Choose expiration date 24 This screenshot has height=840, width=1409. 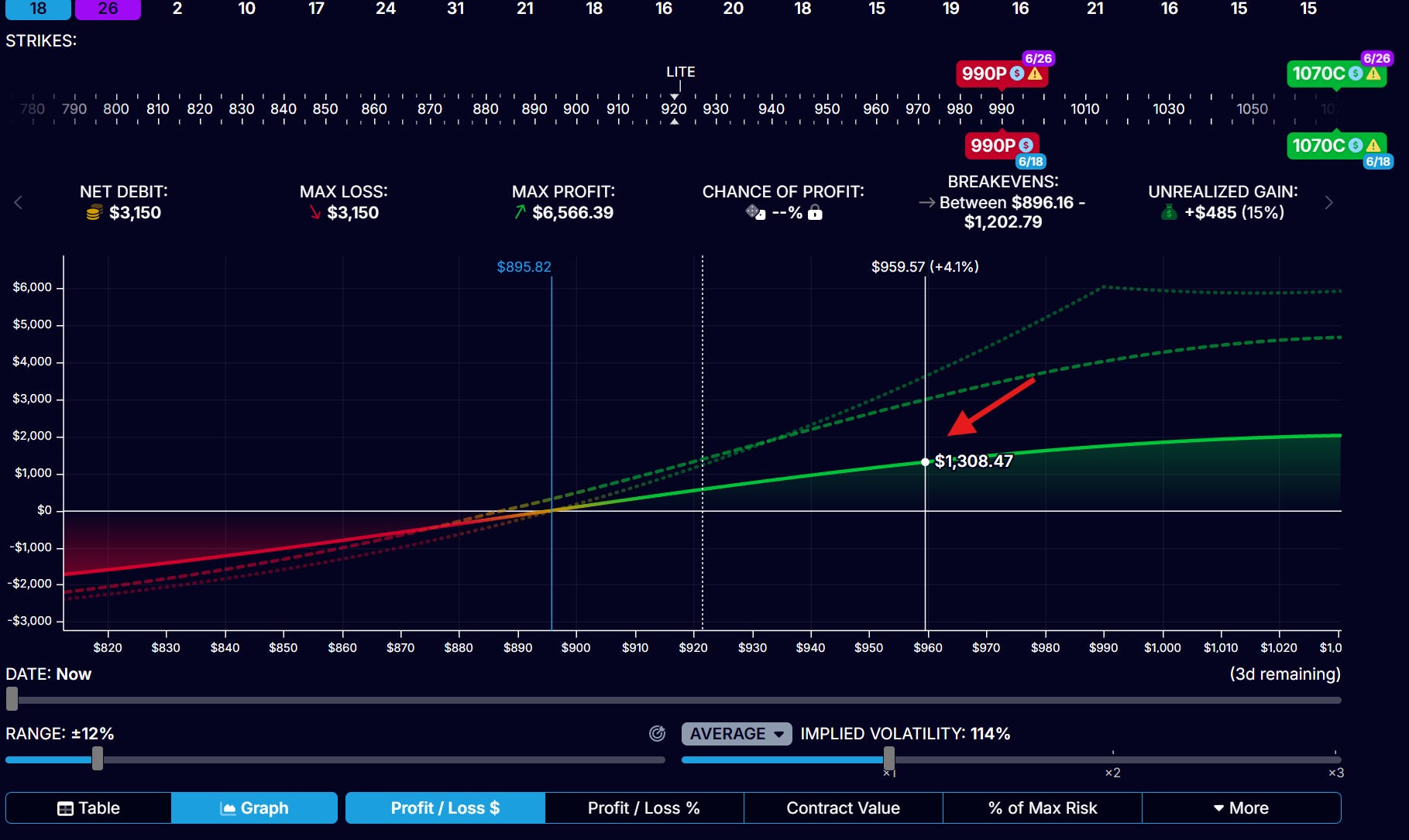pos(386,9)
